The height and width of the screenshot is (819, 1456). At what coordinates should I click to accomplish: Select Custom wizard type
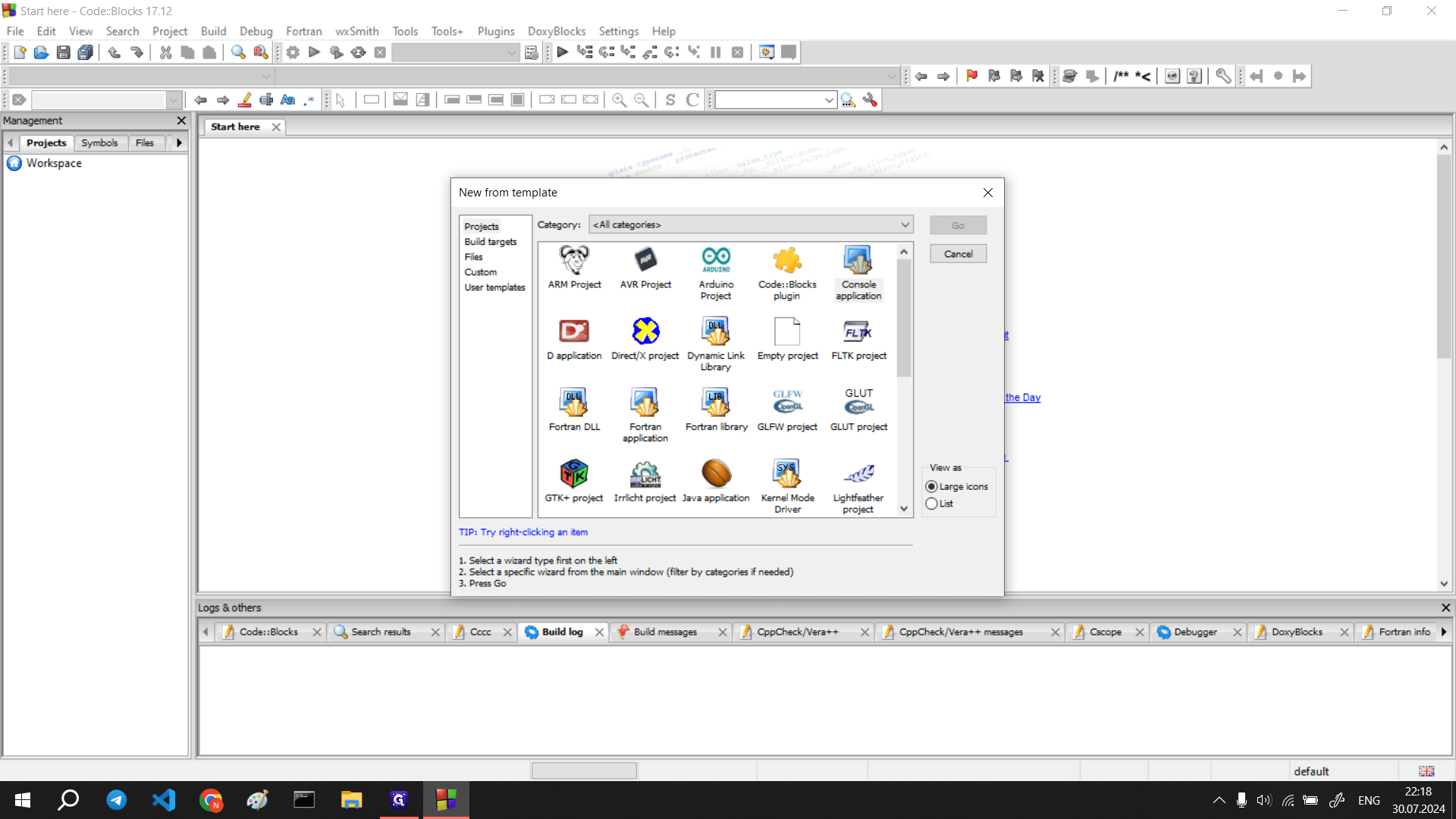coord(481,272)
